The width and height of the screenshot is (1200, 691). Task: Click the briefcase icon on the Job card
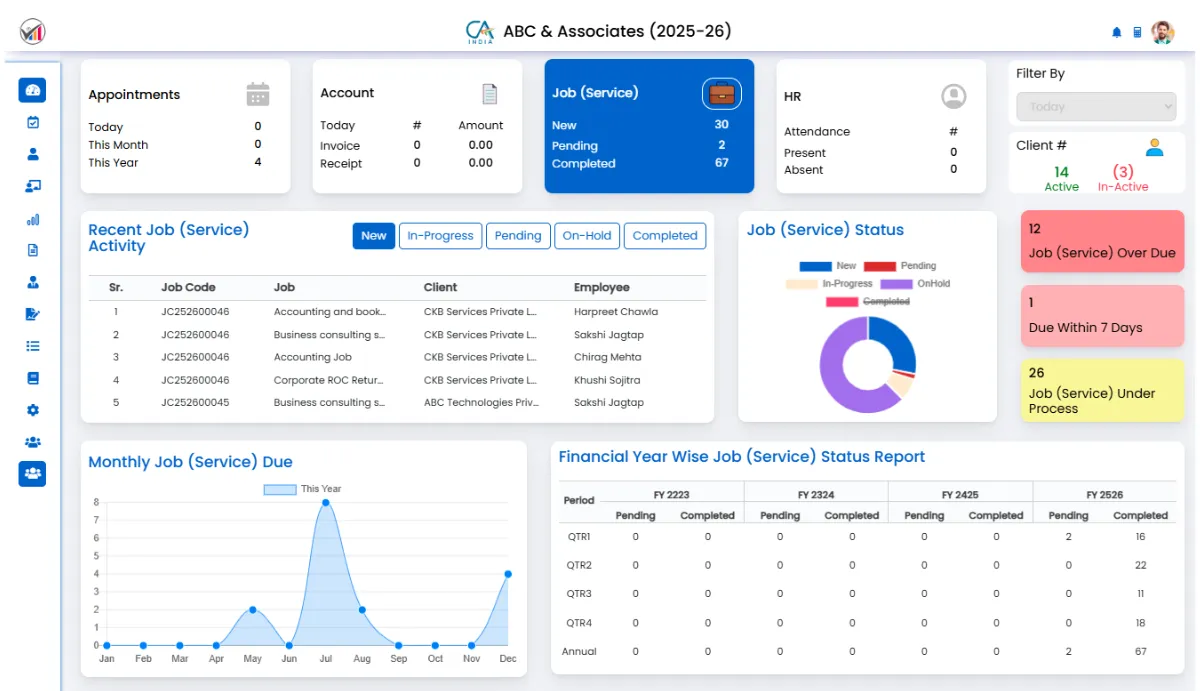point(722,93)
